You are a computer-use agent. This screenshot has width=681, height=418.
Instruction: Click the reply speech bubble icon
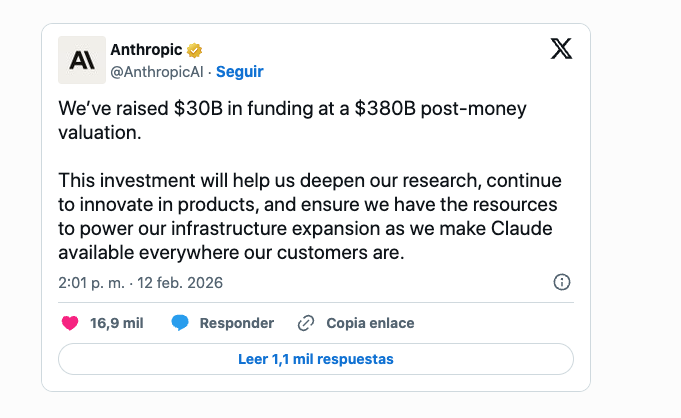[x=180, y=323]
